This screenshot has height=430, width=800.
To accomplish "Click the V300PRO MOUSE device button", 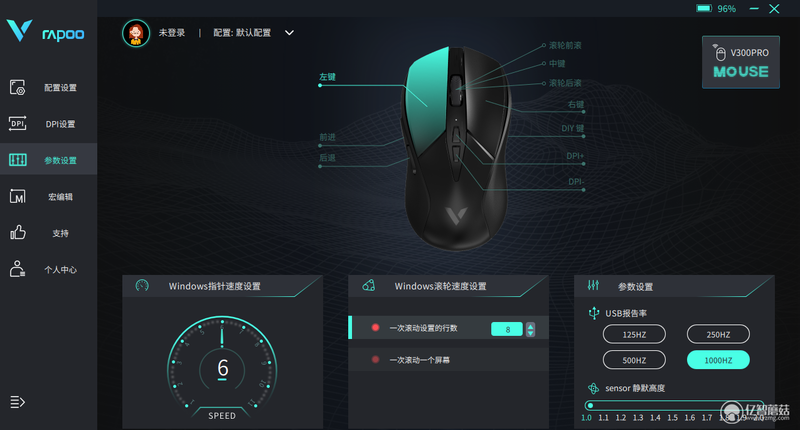I will [741, 62].
